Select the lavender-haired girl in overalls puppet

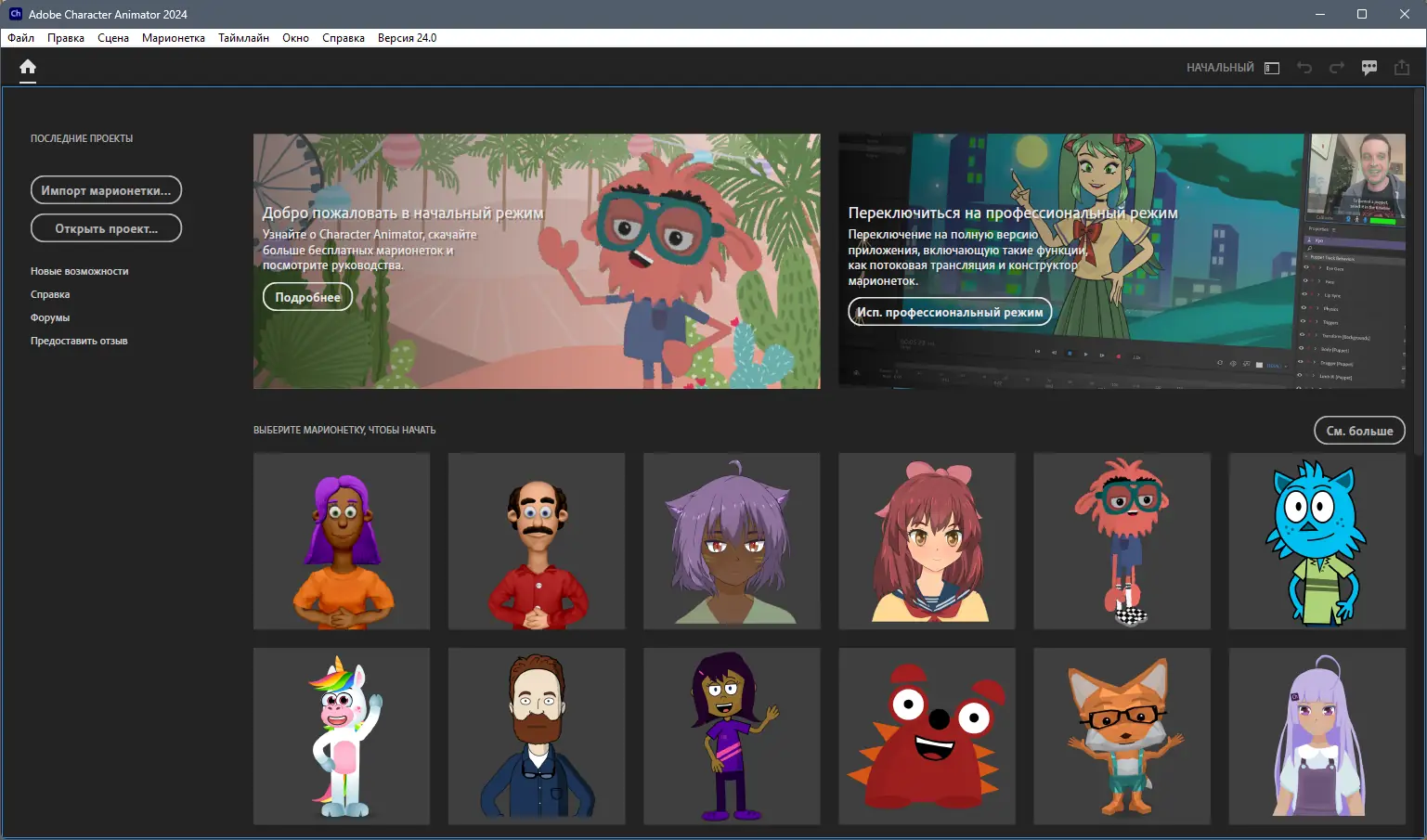click(1317, 736)
